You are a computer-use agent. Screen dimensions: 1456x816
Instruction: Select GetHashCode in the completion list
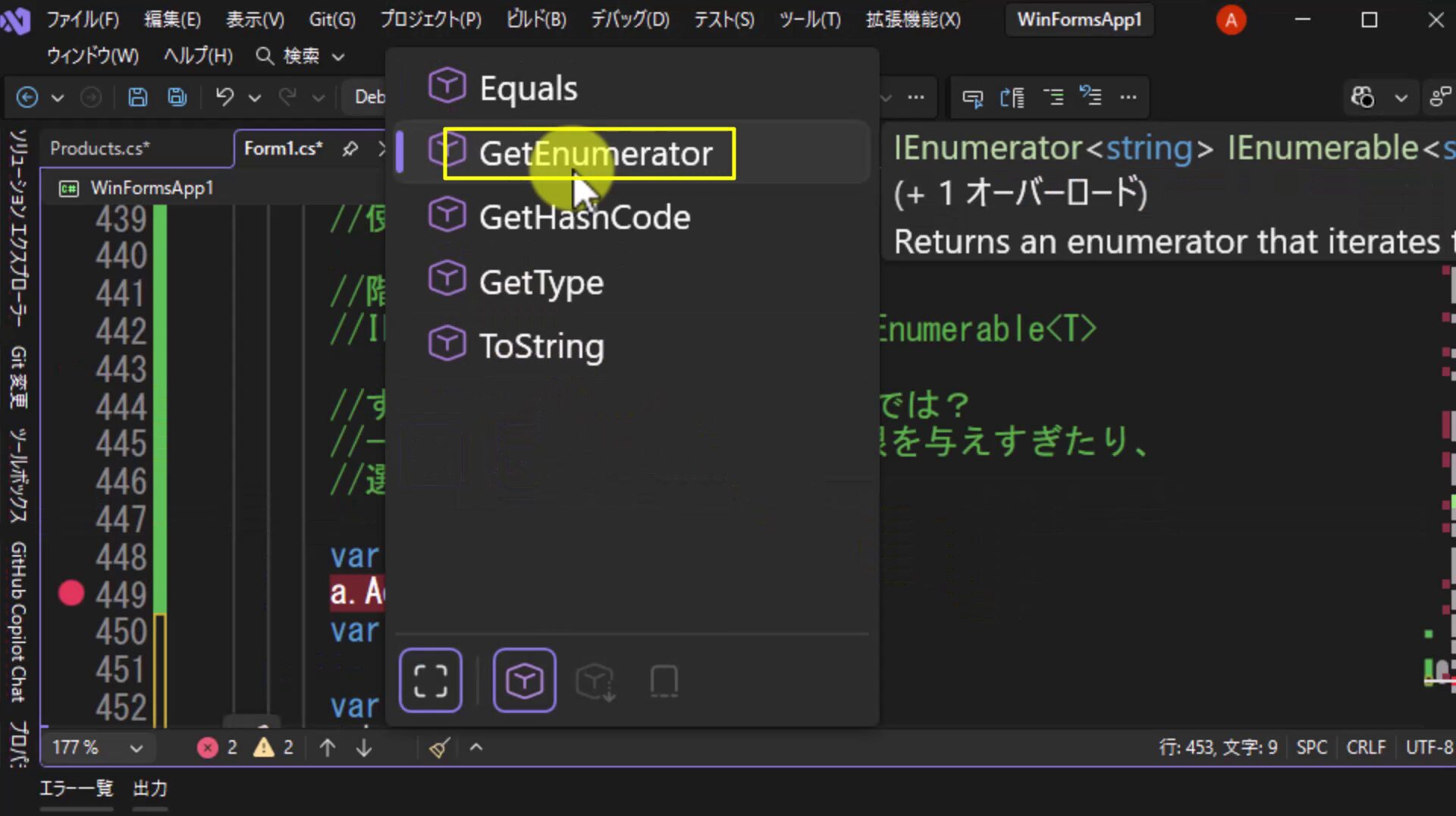point(632,218)
